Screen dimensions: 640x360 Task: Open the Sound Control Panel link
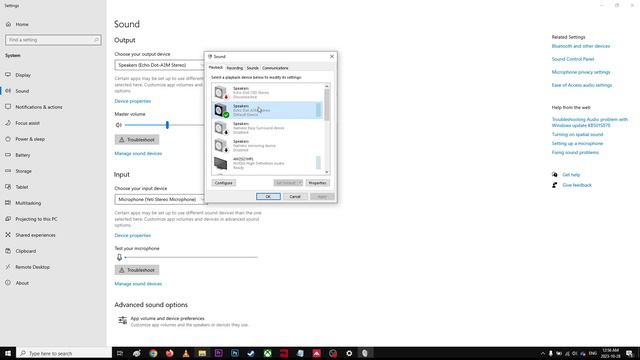pyautogui.click(x=573, y=59)
